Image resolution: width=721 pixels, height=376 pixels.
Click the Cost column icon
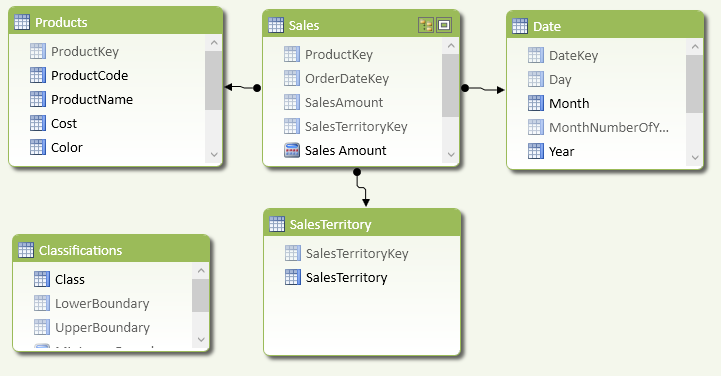pos(38,123)
